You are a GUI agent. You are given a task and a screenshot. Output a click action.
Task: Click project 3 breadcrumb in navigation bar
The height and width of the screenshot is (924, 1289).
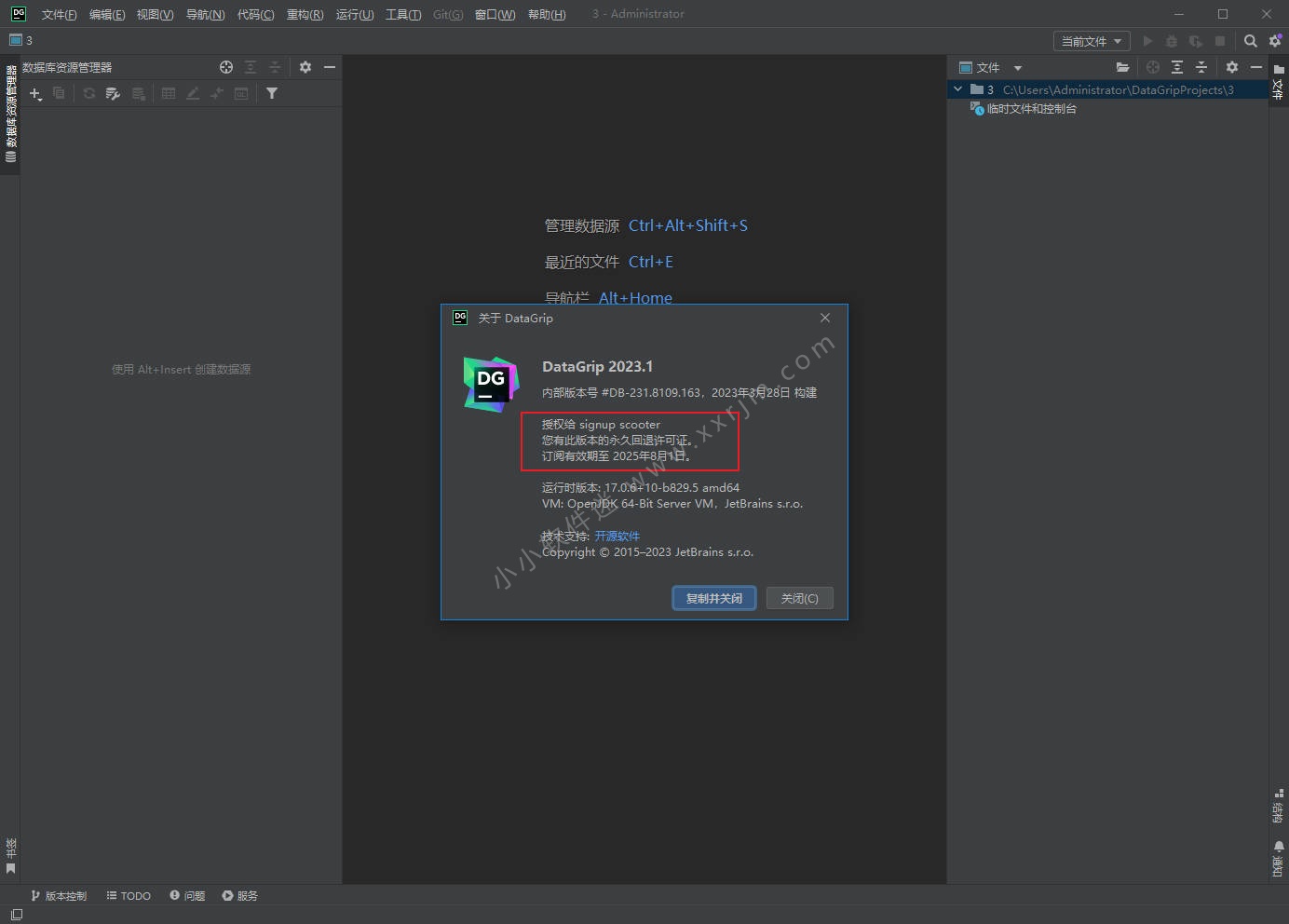point(20,40)
